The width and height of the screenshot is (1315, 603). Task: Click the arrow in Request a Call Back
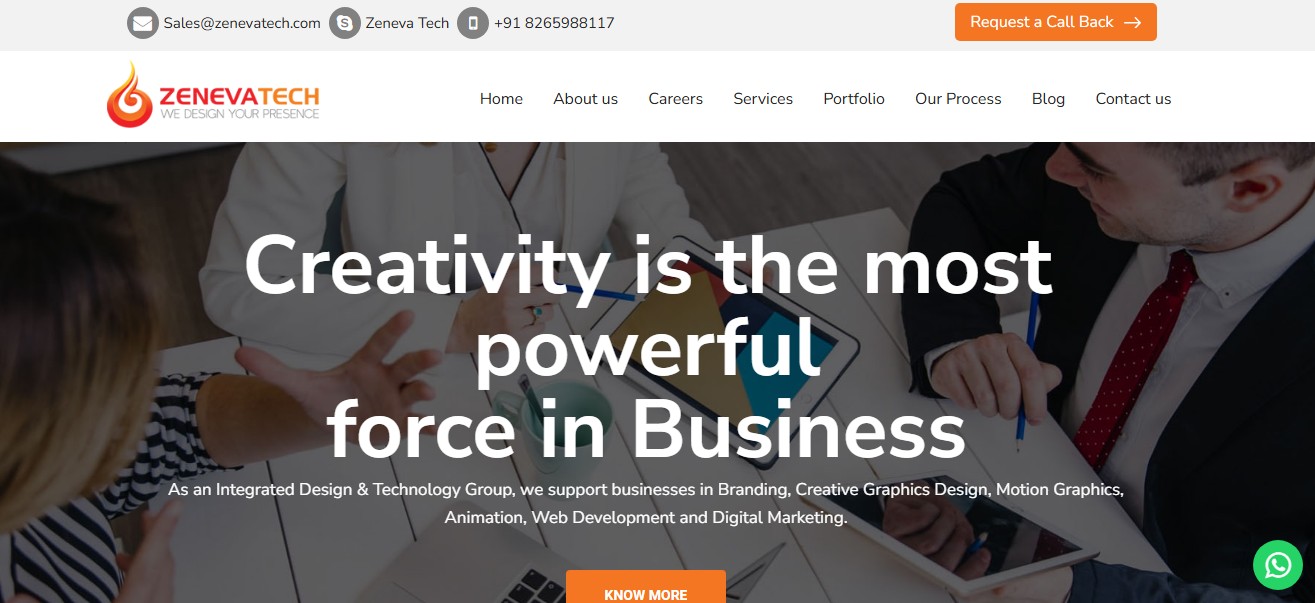pos(1132,22)
